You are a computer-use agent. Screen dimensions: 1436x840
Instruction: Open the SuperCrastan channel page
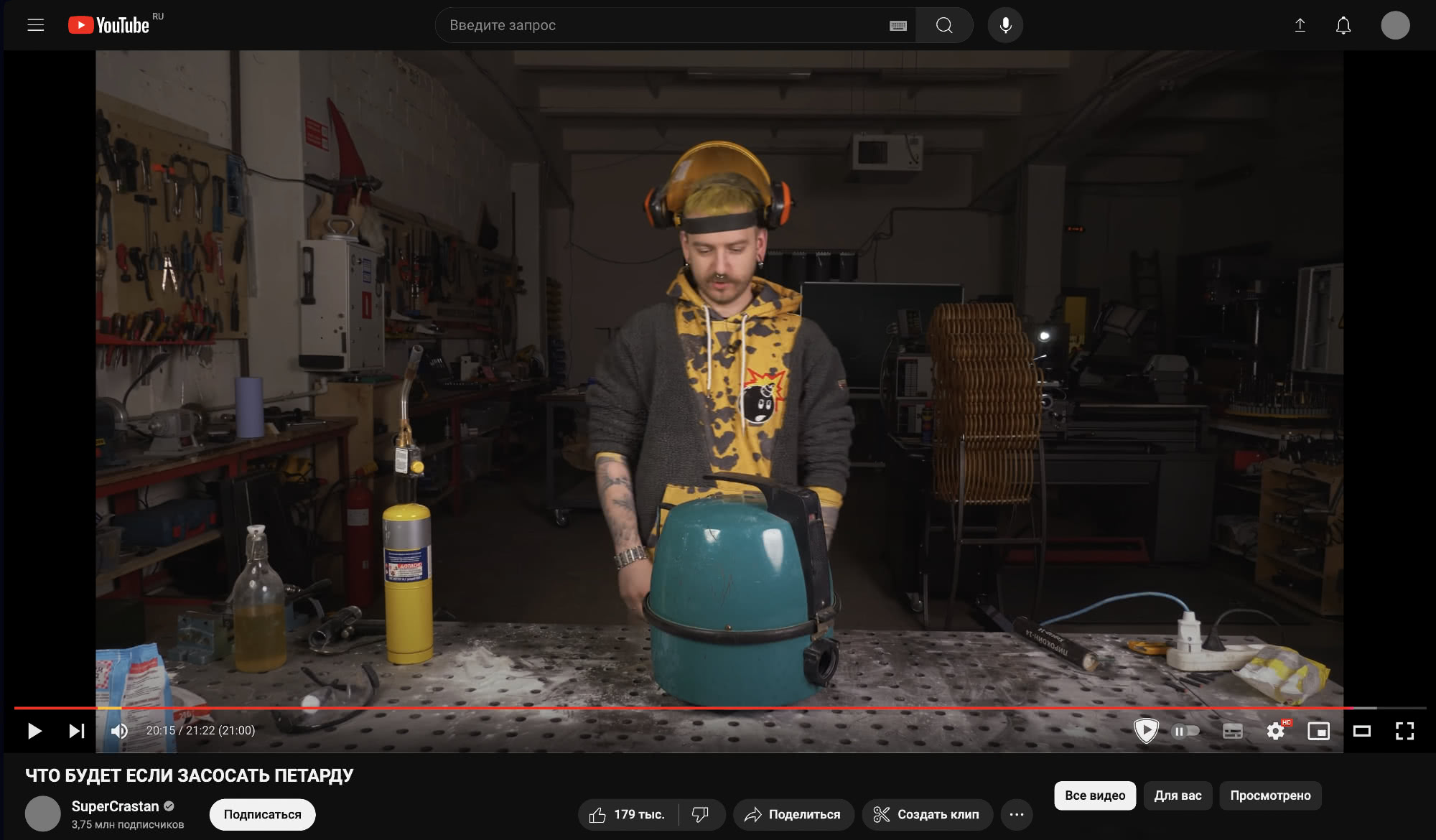[x=115, y=806]
